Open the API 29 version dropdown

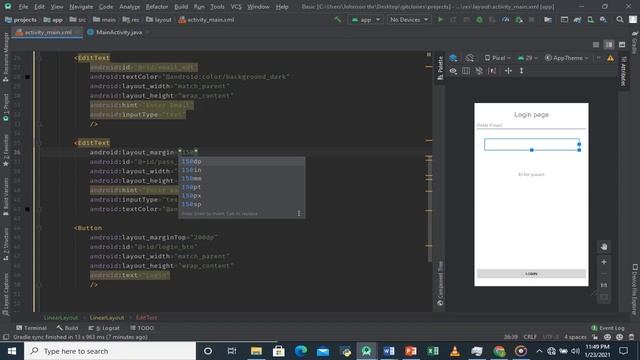click(x=527, y=58)
